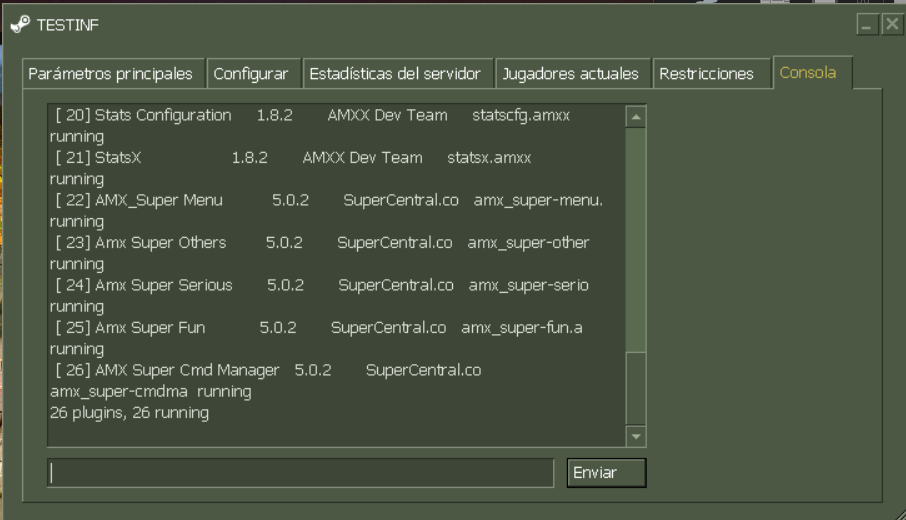Select the Consola tab
Screen dimensions: 906x520
click(812, 72)
